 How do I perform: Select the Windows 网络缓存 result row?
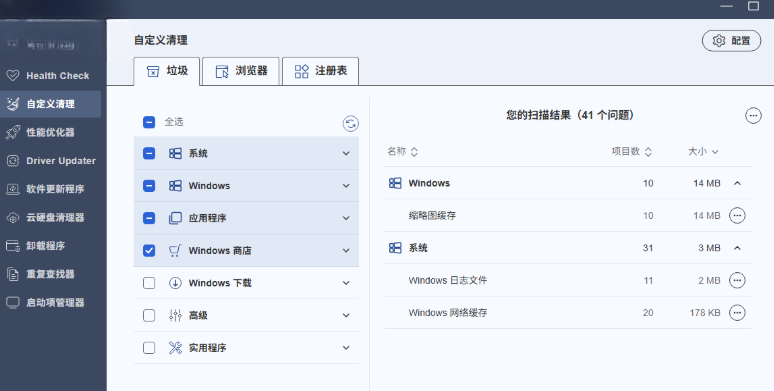click(568, 313)
